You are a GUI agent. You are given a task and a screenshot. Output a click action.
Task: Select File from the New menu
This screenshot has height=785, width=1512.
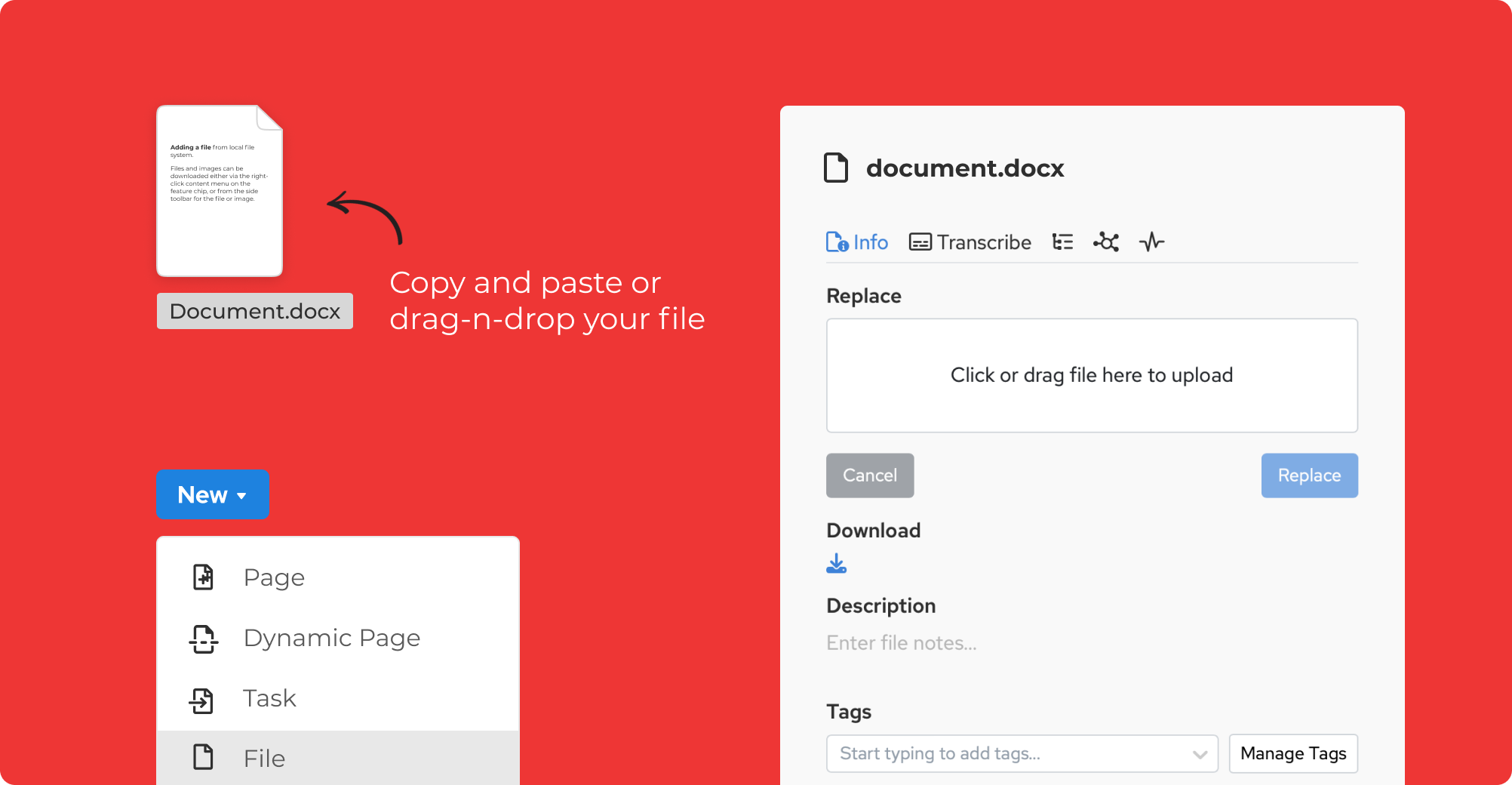[x=264, y=758]
